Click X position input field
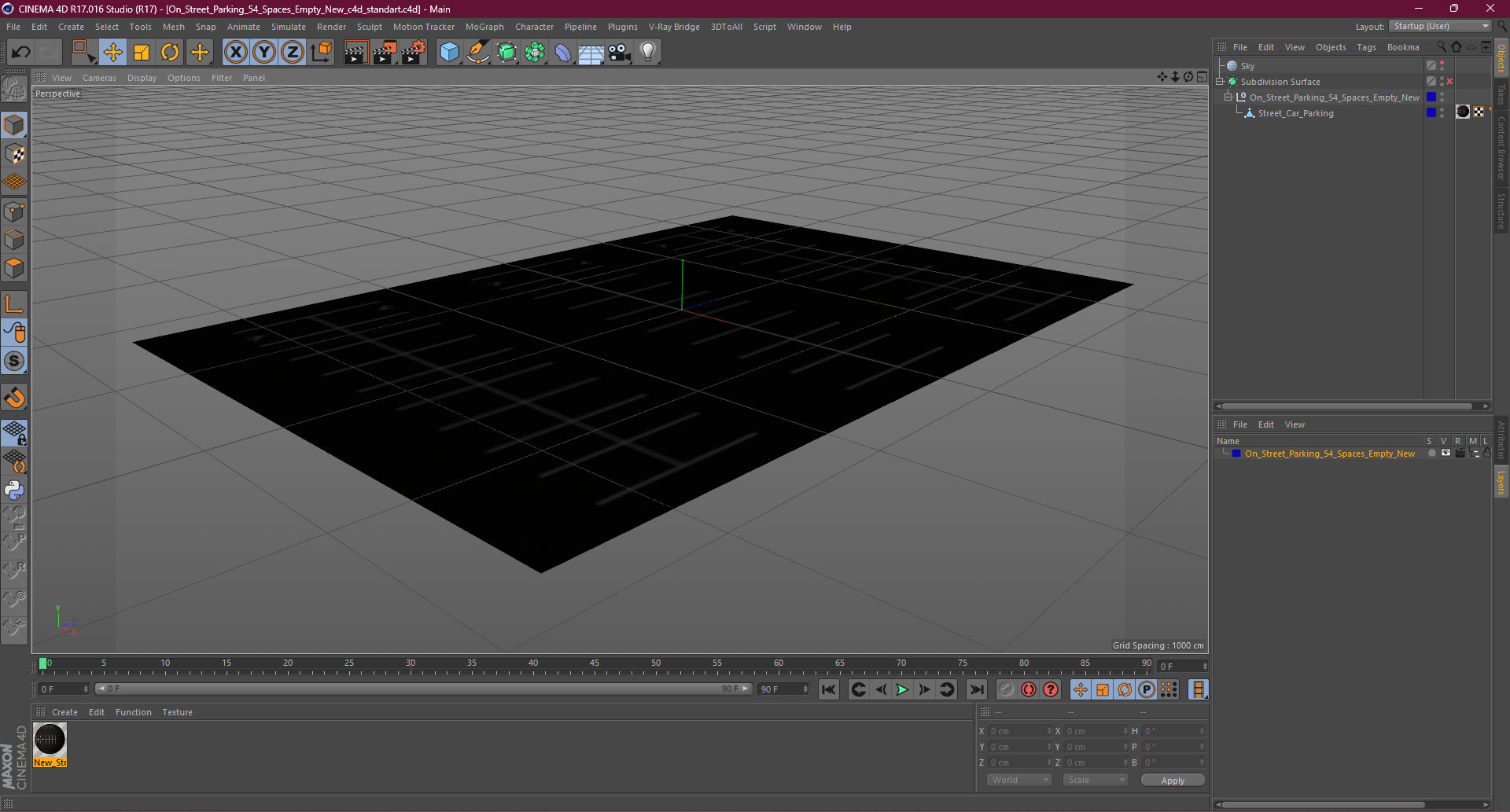 (1019, 731)
